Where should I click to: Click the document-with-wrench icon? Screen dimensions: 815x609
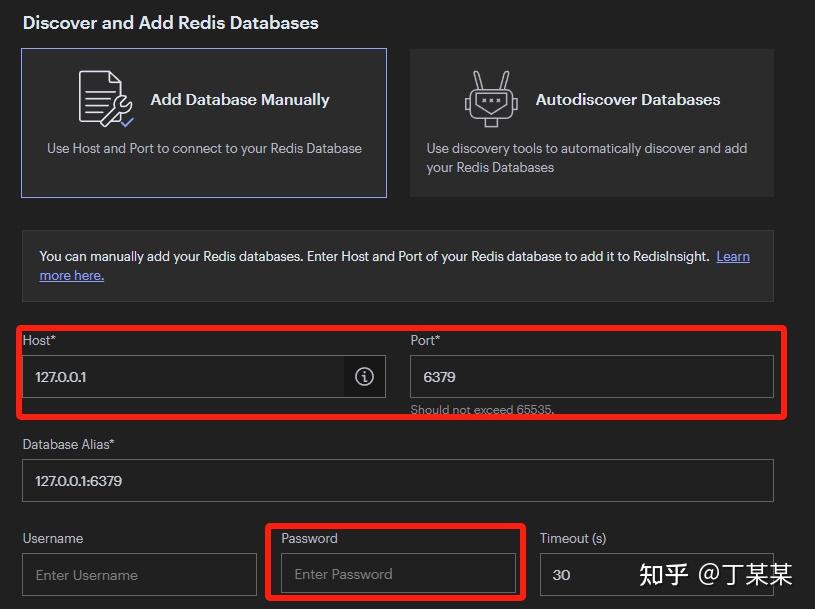pyautogui.click(x=106, y=99)
